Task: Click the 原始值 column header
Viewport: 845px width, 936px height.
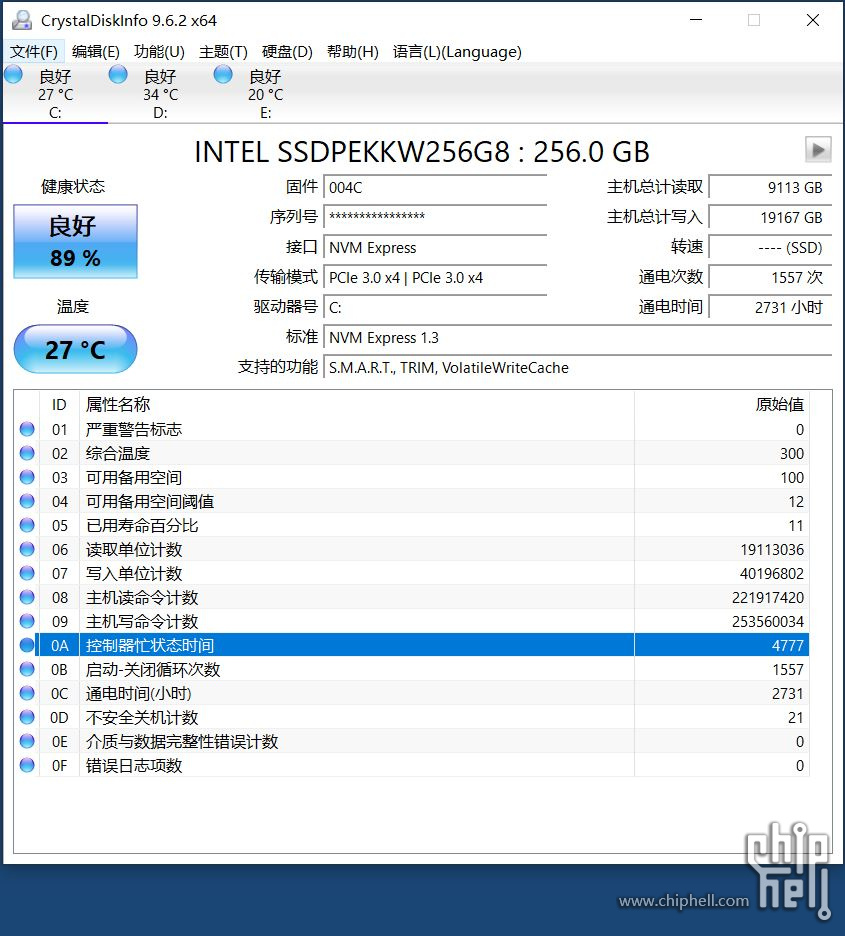Action: pyautogui.click(x=721, y=405)
